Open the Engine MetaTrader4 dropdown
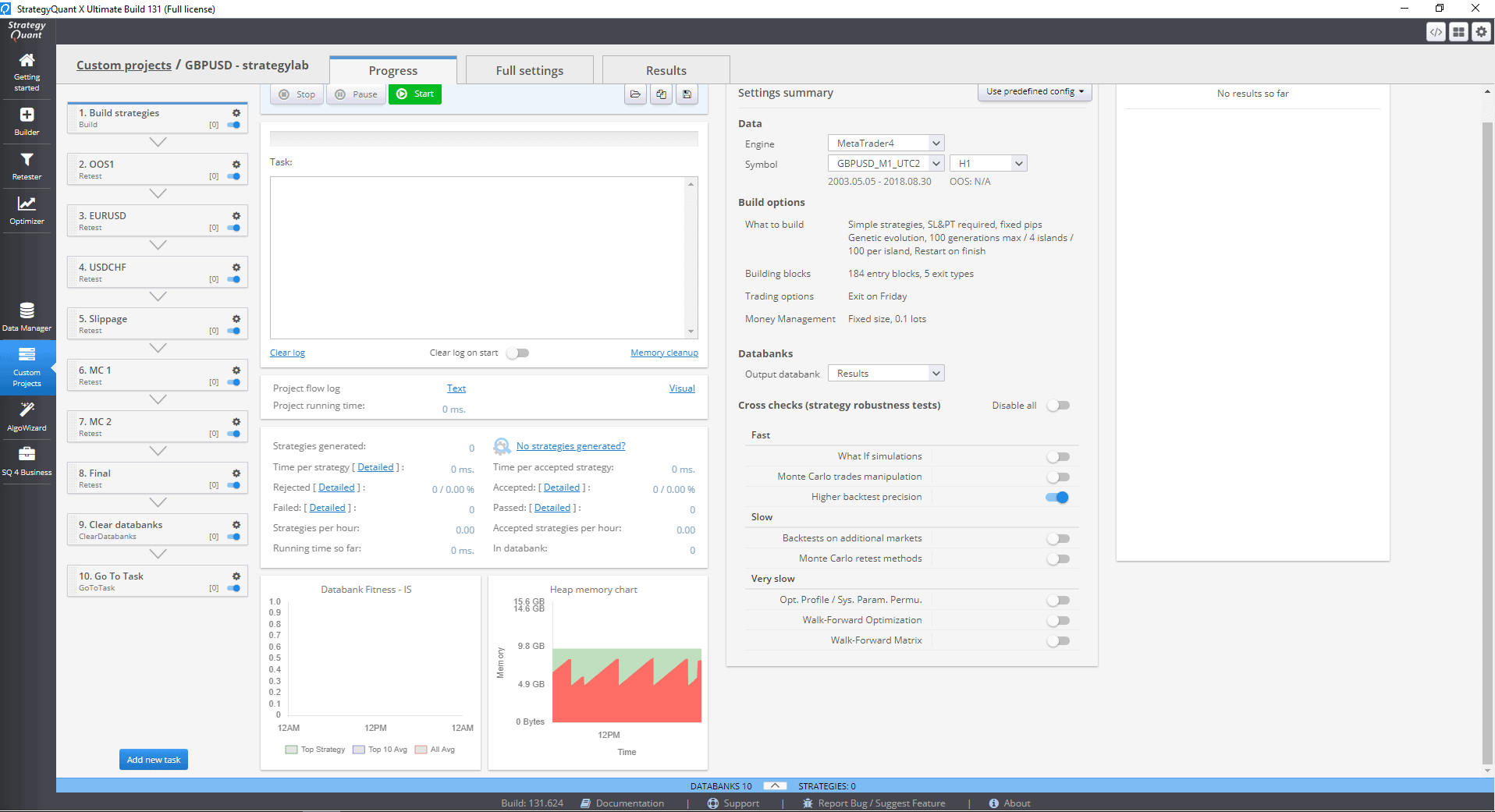 tap(886, 144)
